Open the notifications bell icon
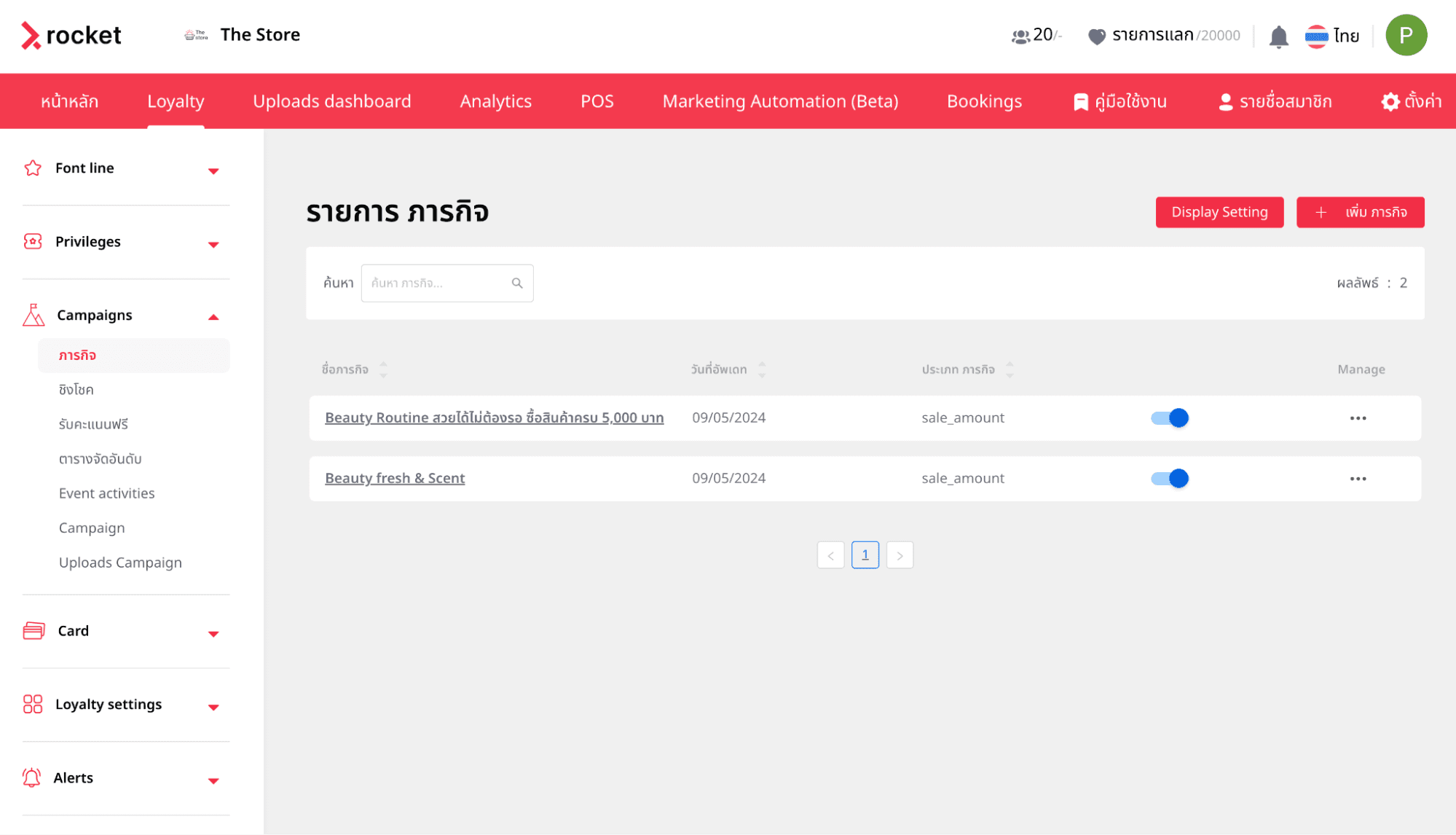The height and width of the screenshot is (835, 1456). pos(1278,36)
